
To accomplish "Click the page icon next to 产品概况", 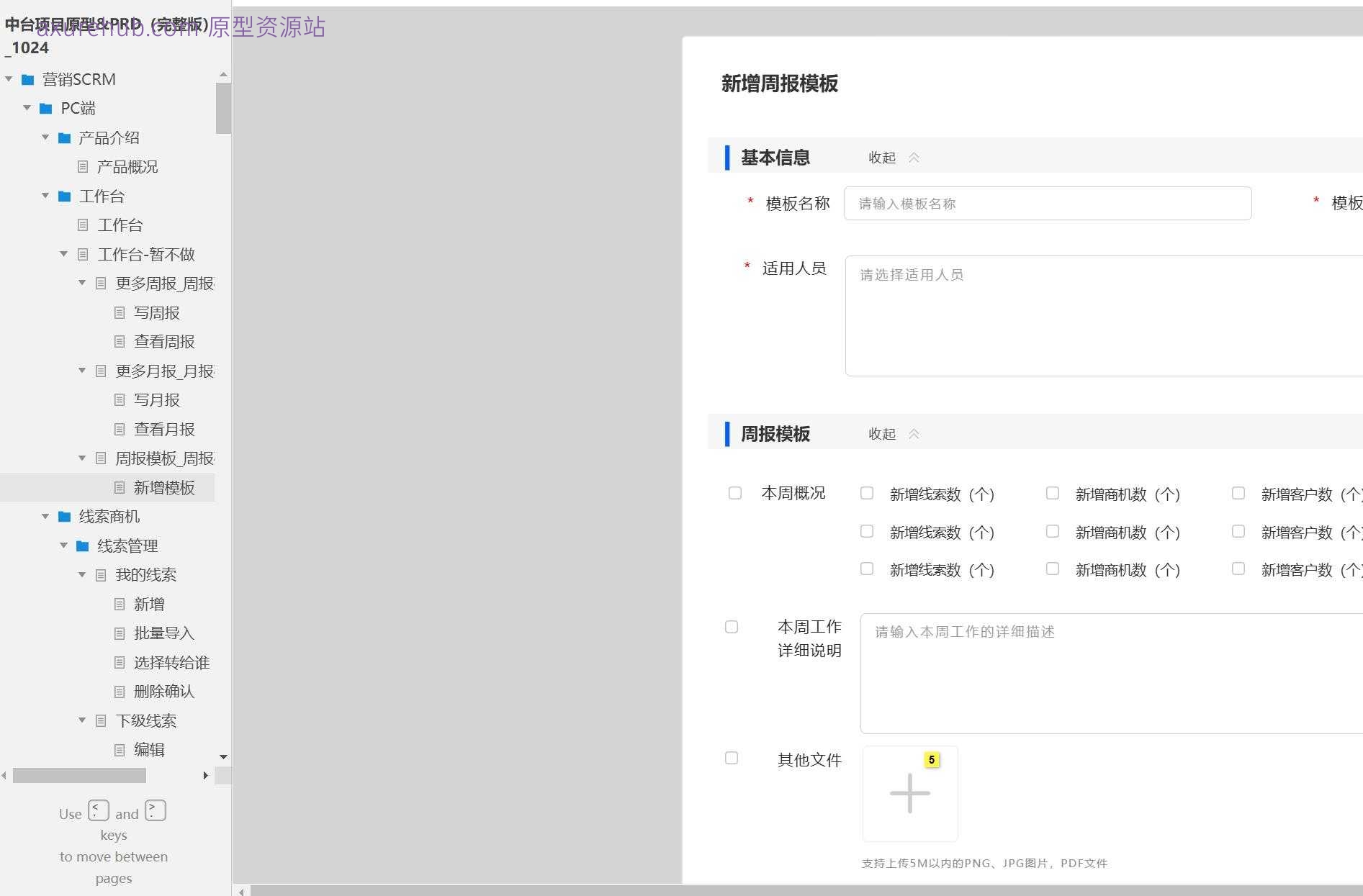I will point(83,166).
